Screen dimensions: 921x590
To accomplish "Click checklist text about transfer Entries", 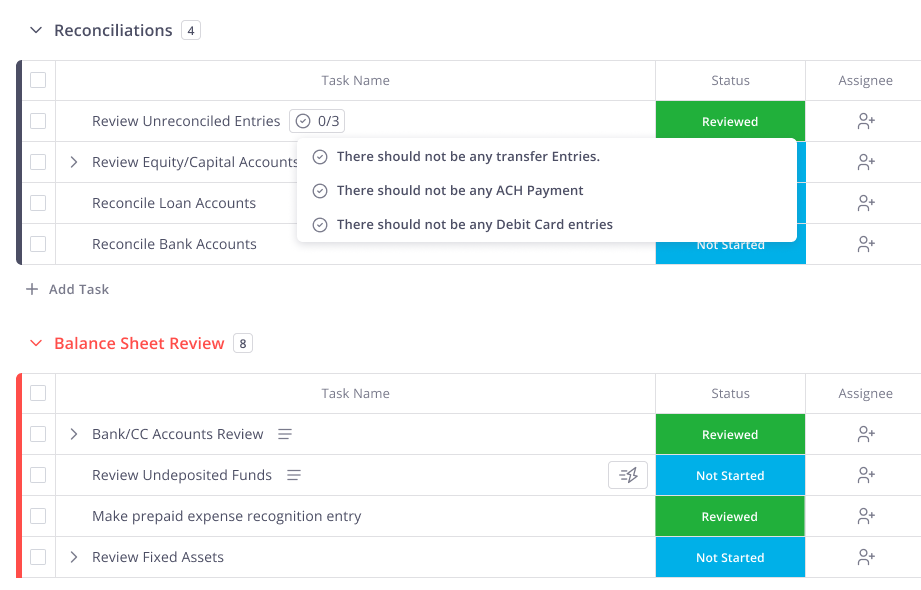I will (468, 157).
